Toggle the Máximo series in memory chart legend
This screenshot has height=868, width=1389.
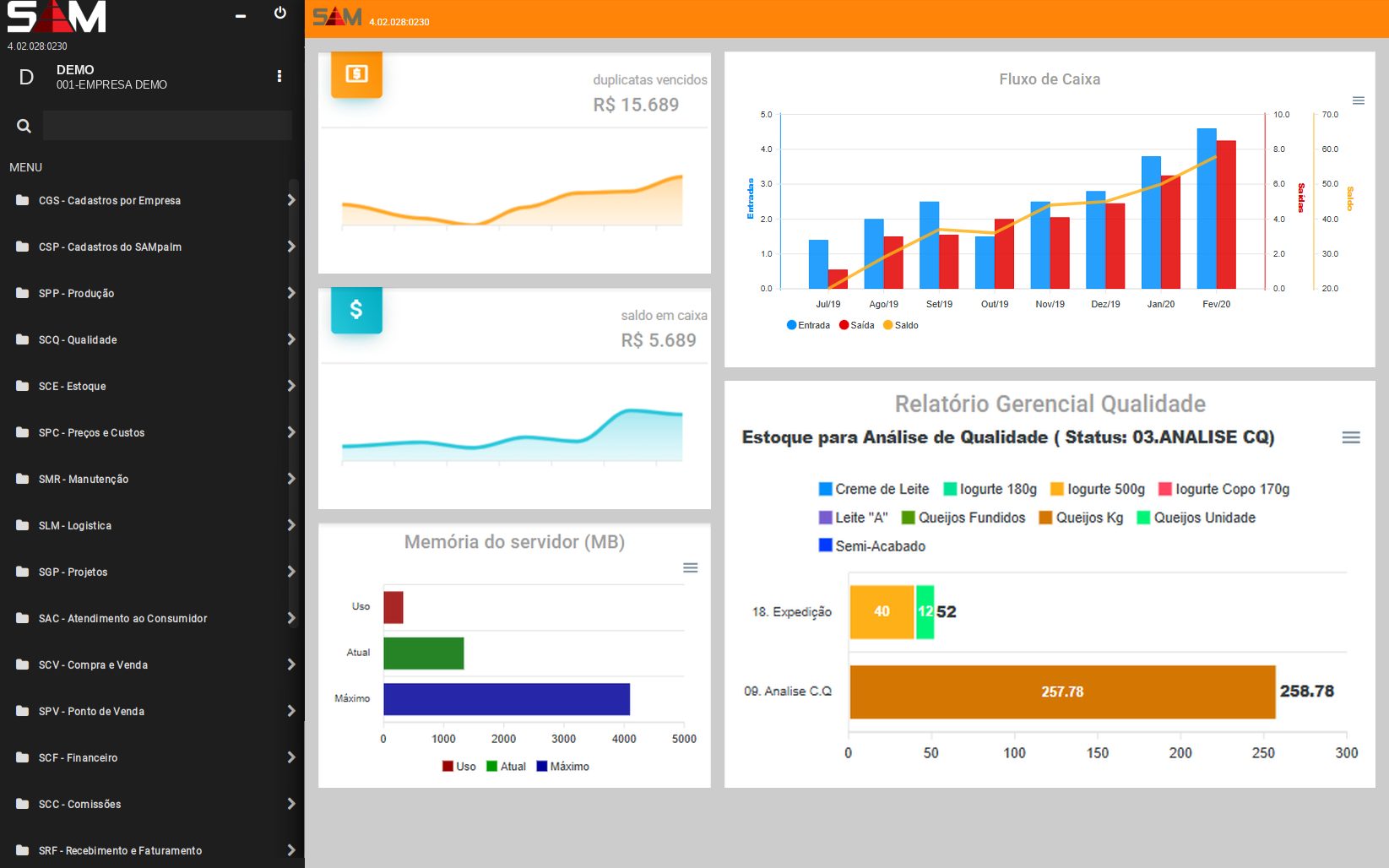(562, 767)
